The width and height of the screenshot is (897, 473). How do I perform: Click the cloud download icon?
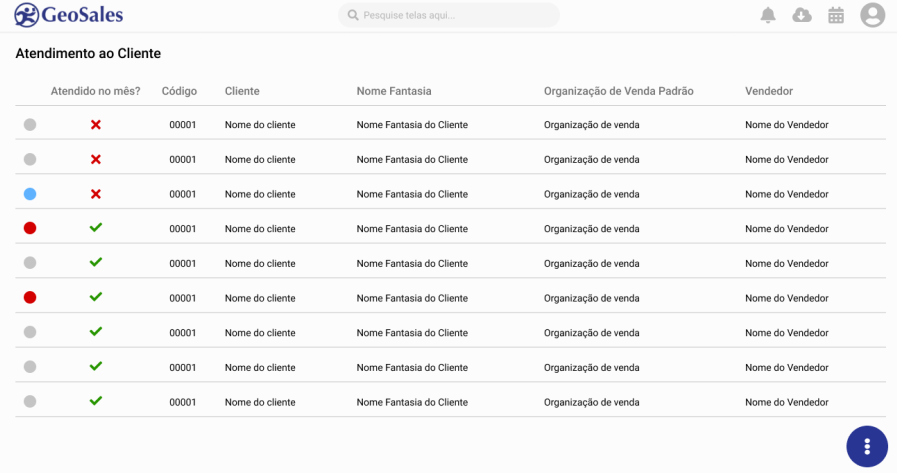[x=802, y=15]
